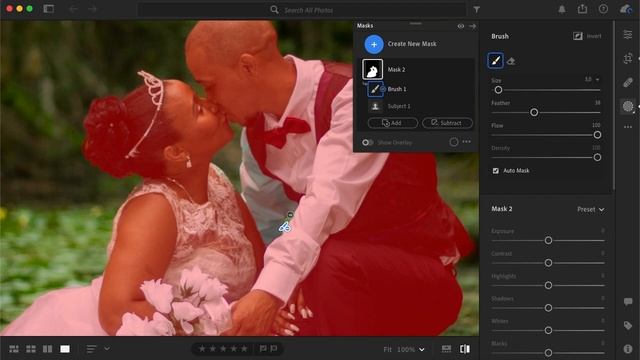Click Fit zoom option
This screenshot has width=640, height=360.
coord(387,349)
